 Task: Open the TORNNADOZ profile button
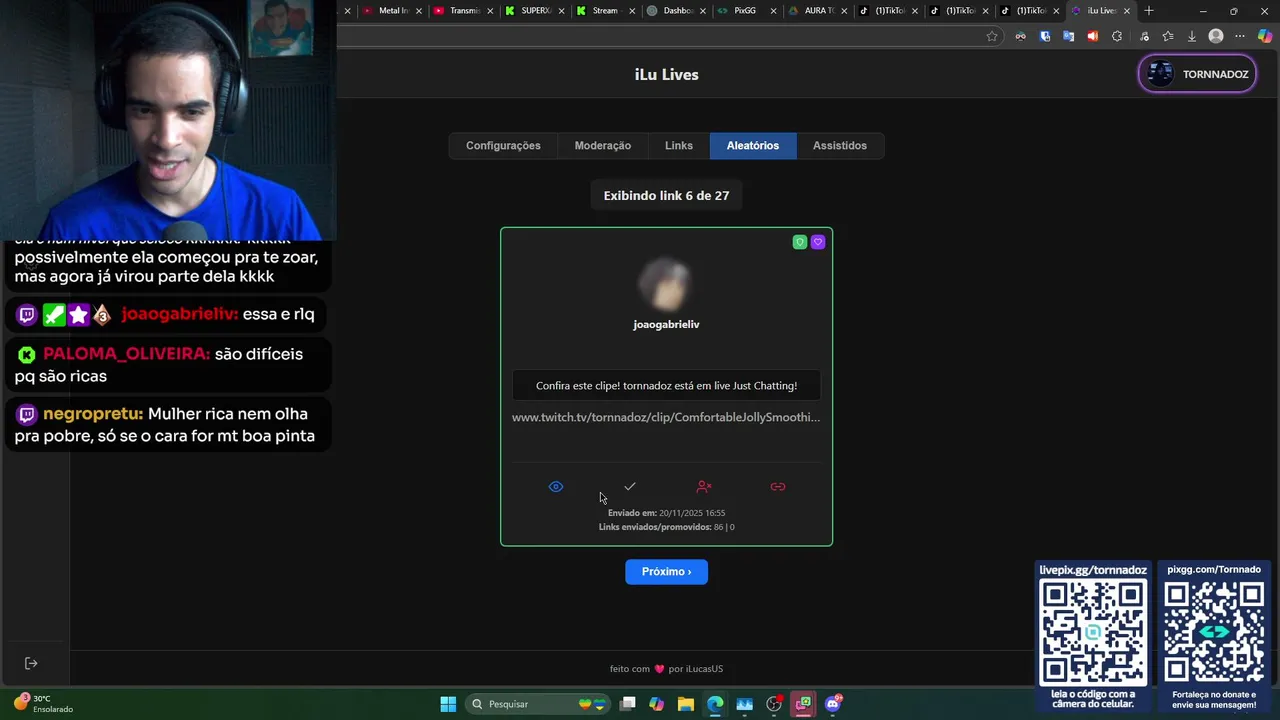pos(1197,74)
